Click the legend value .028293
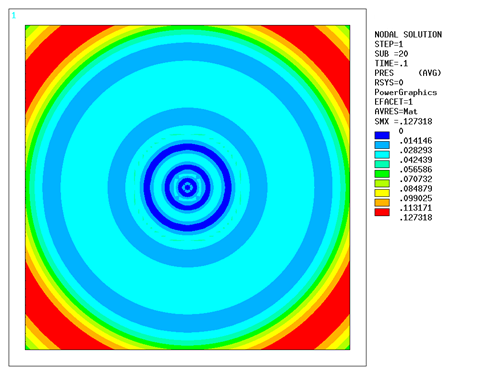 [x=416, y=150]
